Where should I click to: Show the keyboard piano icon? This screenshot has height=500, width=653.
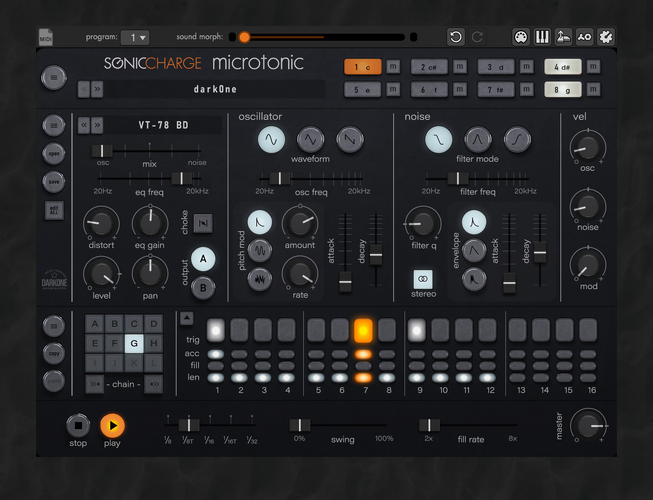[542, 37]
